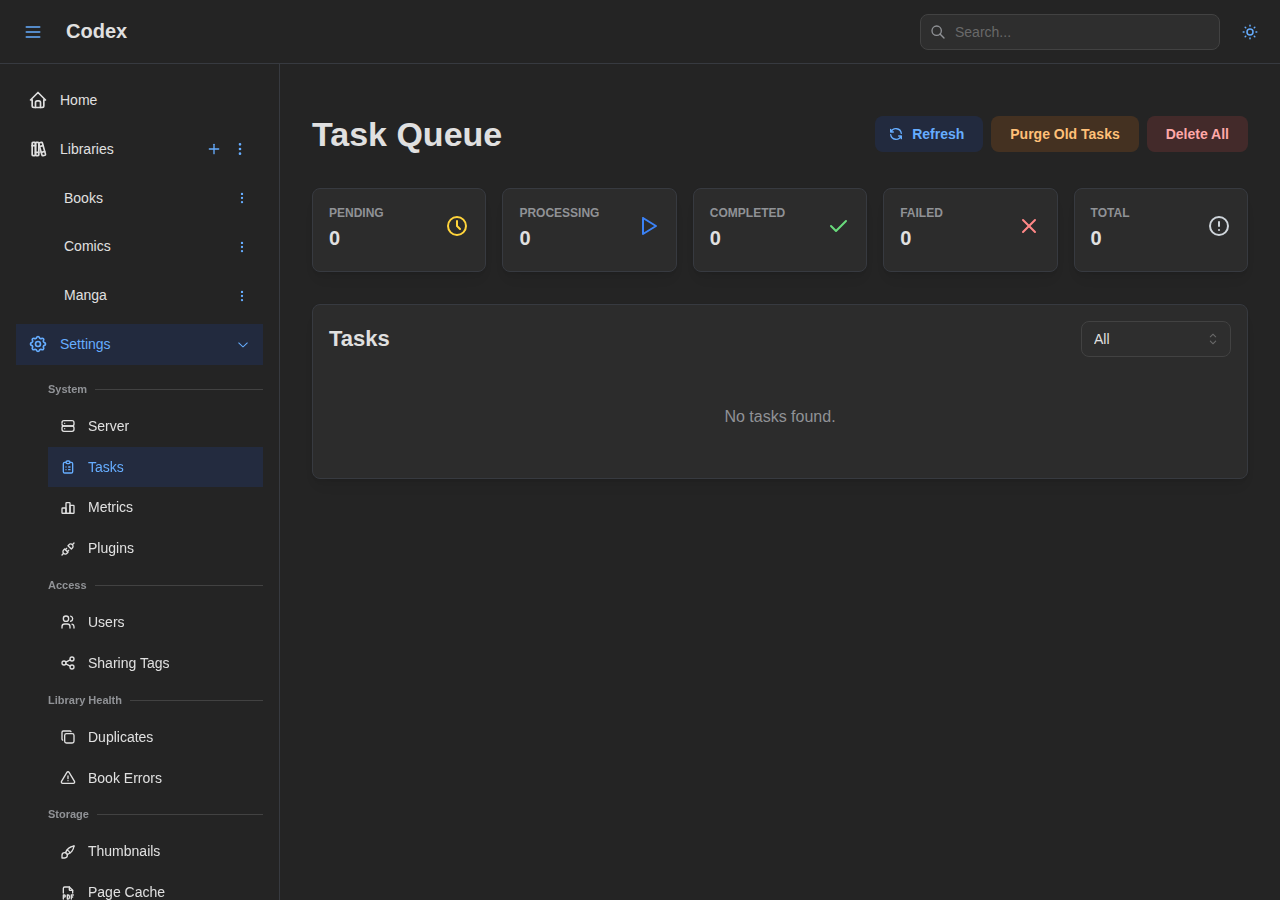This screenshot has height=900, width=1280.
Task: Click the Pending clock icon
Action: point(457,225)
